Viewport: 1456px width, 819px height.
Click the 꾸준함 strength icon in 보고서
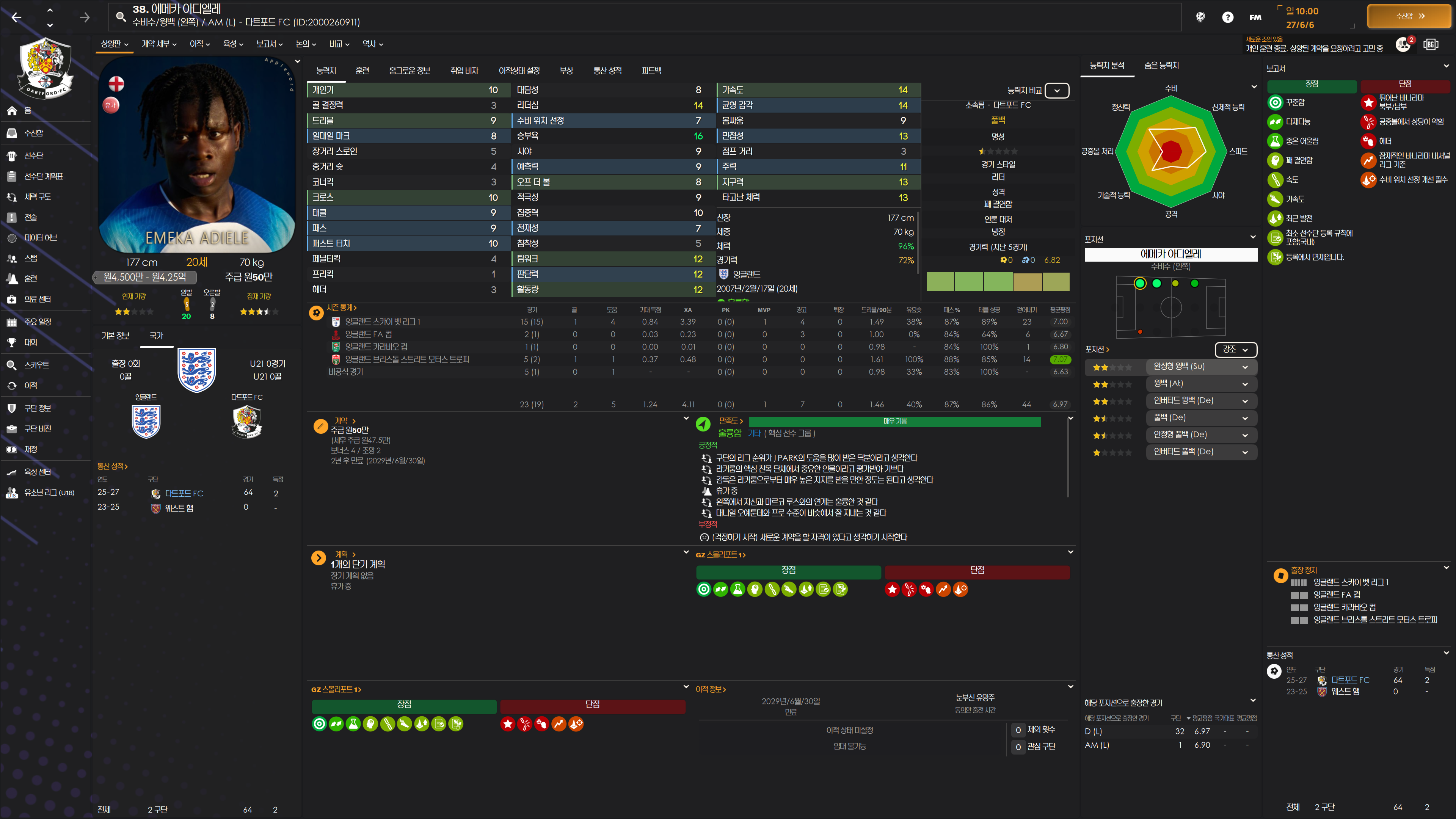click(1274, 102)
